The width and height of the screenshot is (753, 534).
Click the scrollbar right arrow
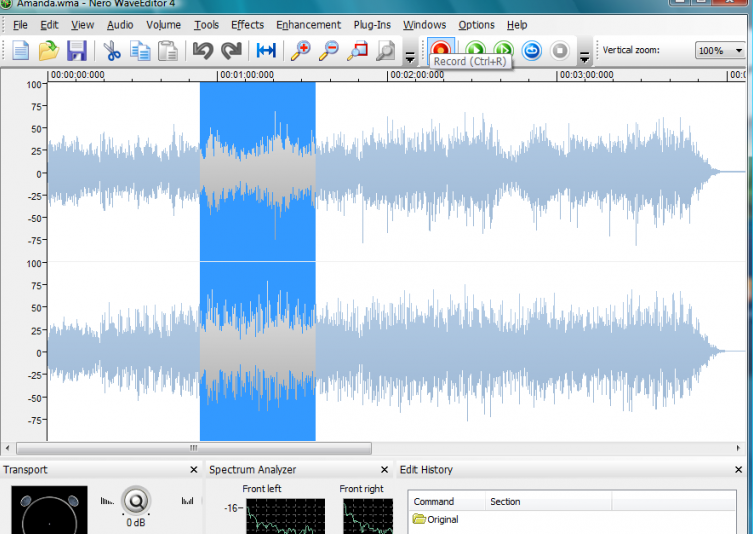738,448
